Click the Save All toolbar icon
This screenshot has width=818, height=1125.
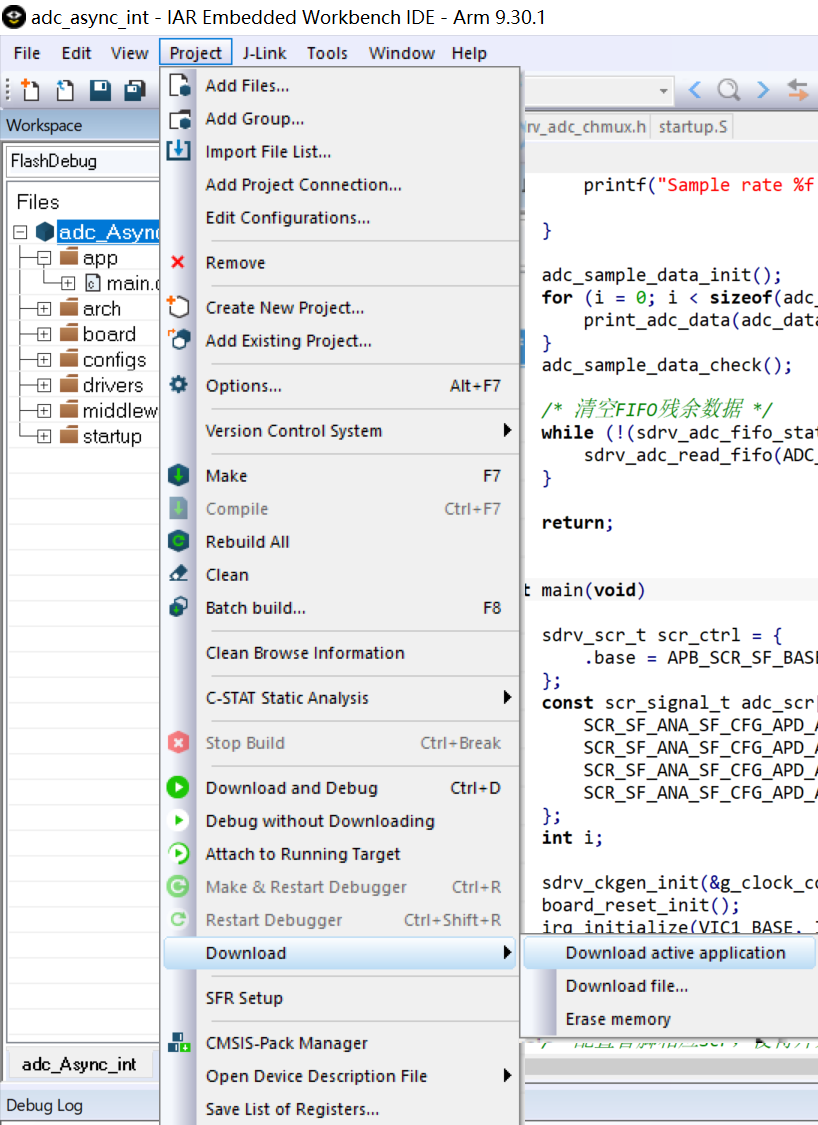(x=134, y=91)
